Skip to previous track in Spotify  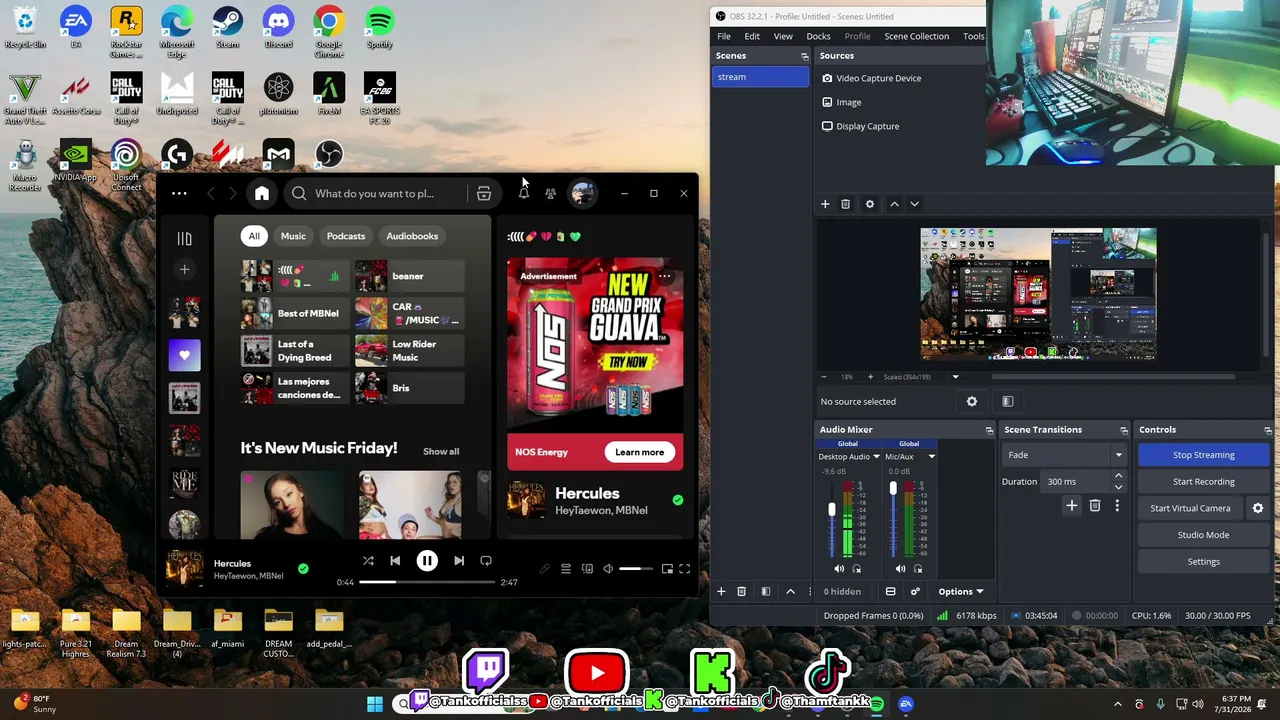(x=395, y=561)
